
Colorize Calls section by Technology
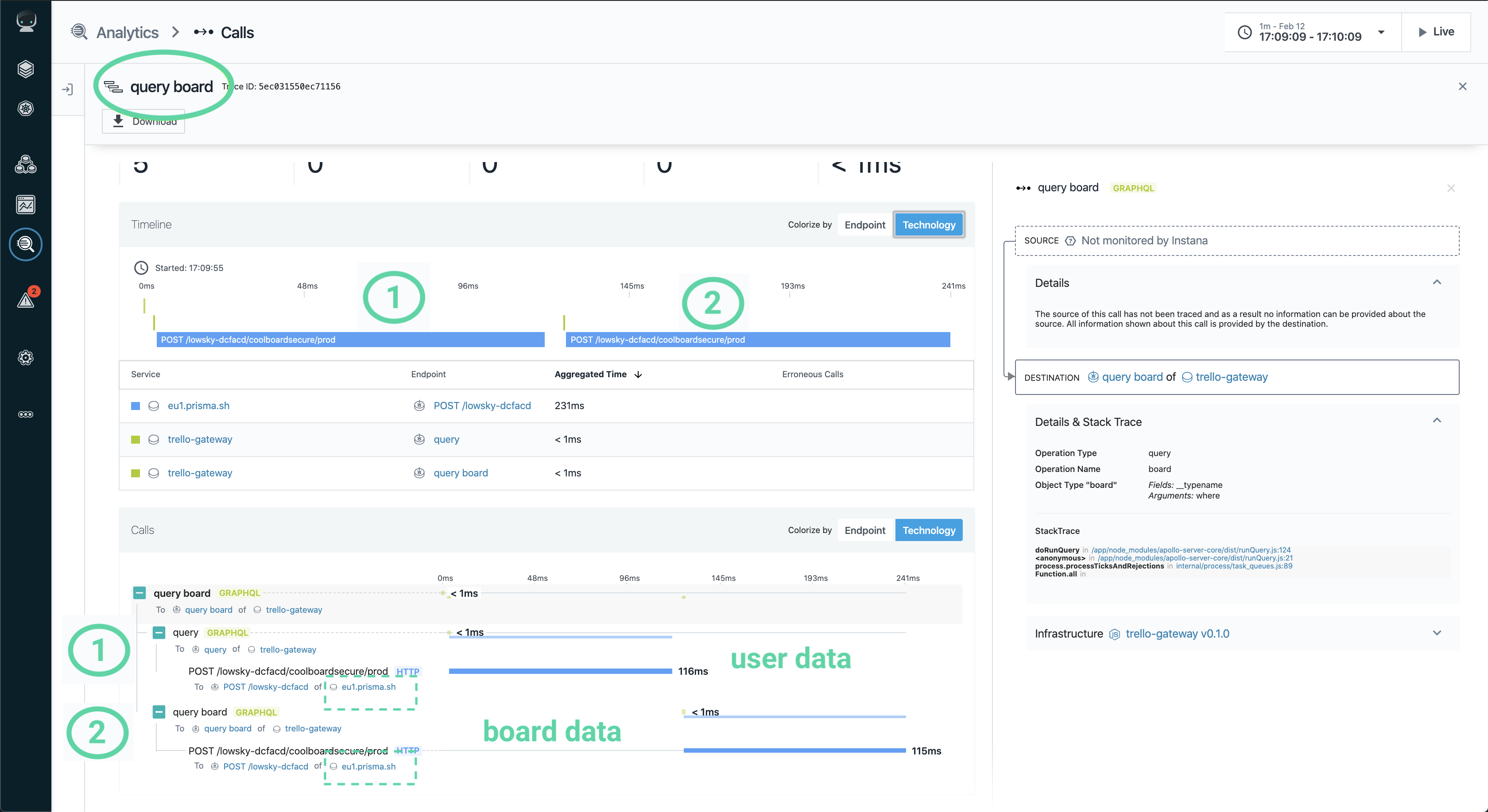[928, 530]
